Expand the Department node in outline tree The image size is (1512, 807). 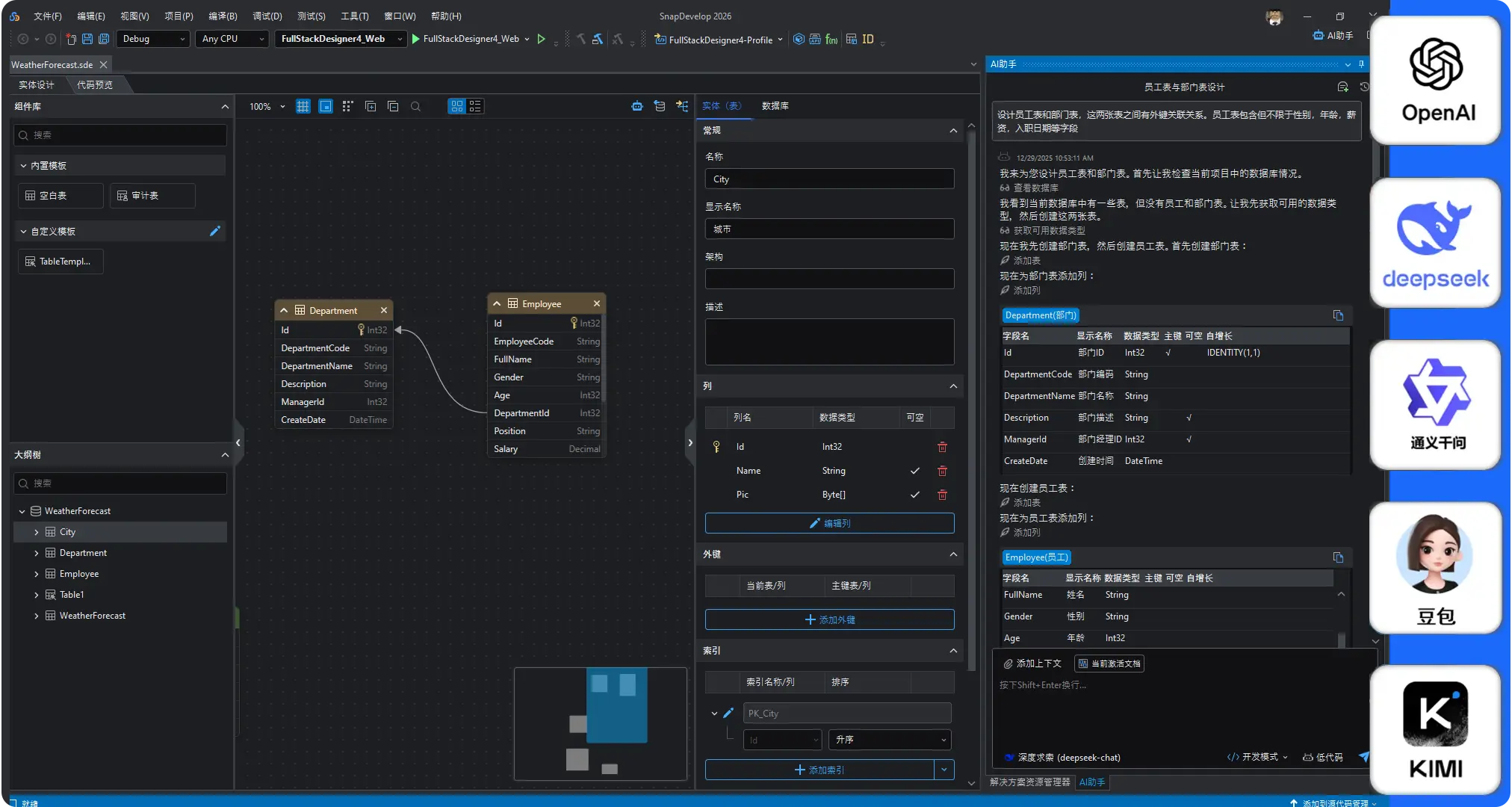37,553
